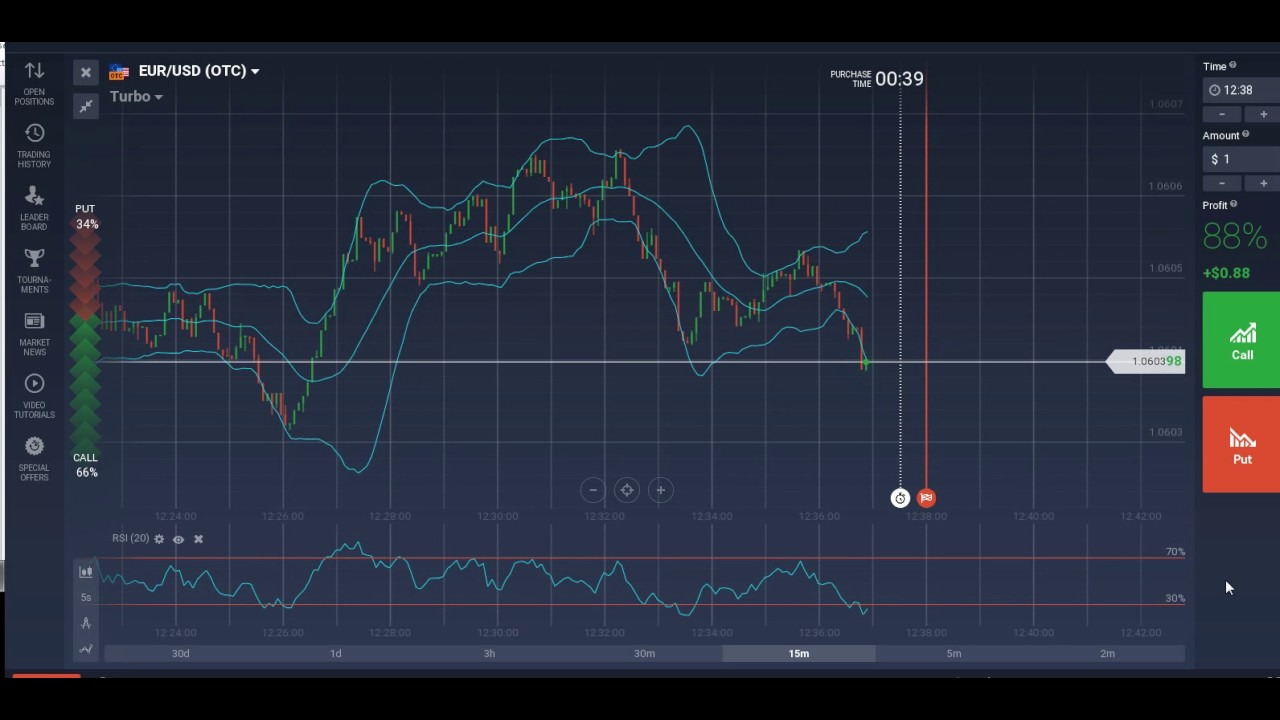Zoom out the chart with minus
1280x720 pixels.
click(x=593, y=490)
